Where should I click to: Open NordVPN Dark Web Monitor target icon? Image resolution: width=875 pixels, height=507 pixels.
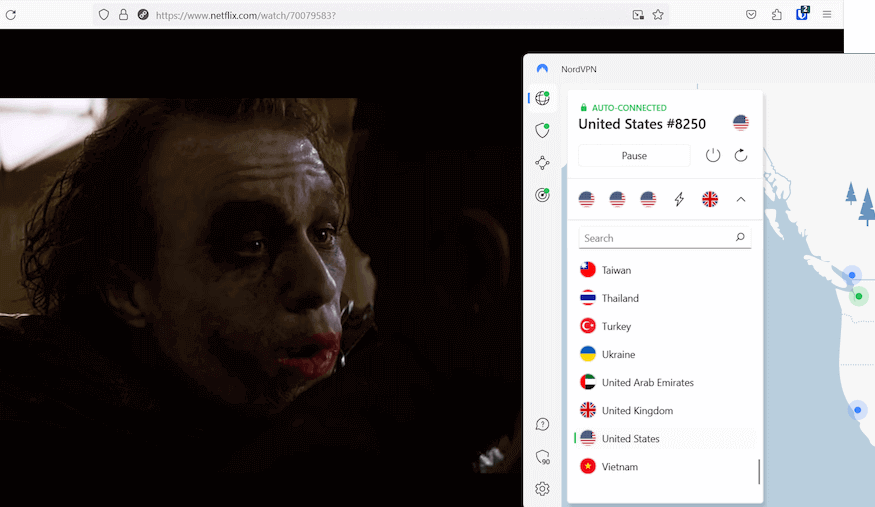[542, 195]
